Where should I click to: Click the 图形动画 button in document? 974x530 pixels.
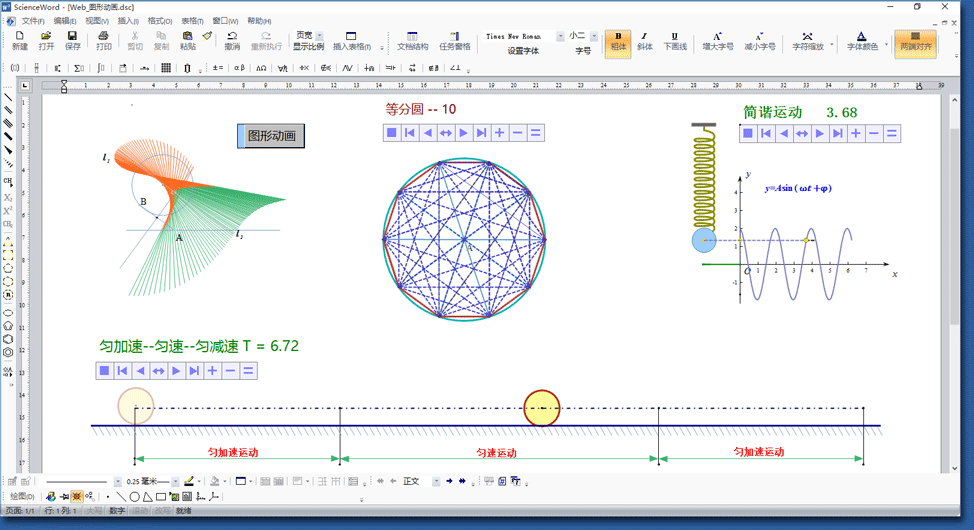[270, 136]
